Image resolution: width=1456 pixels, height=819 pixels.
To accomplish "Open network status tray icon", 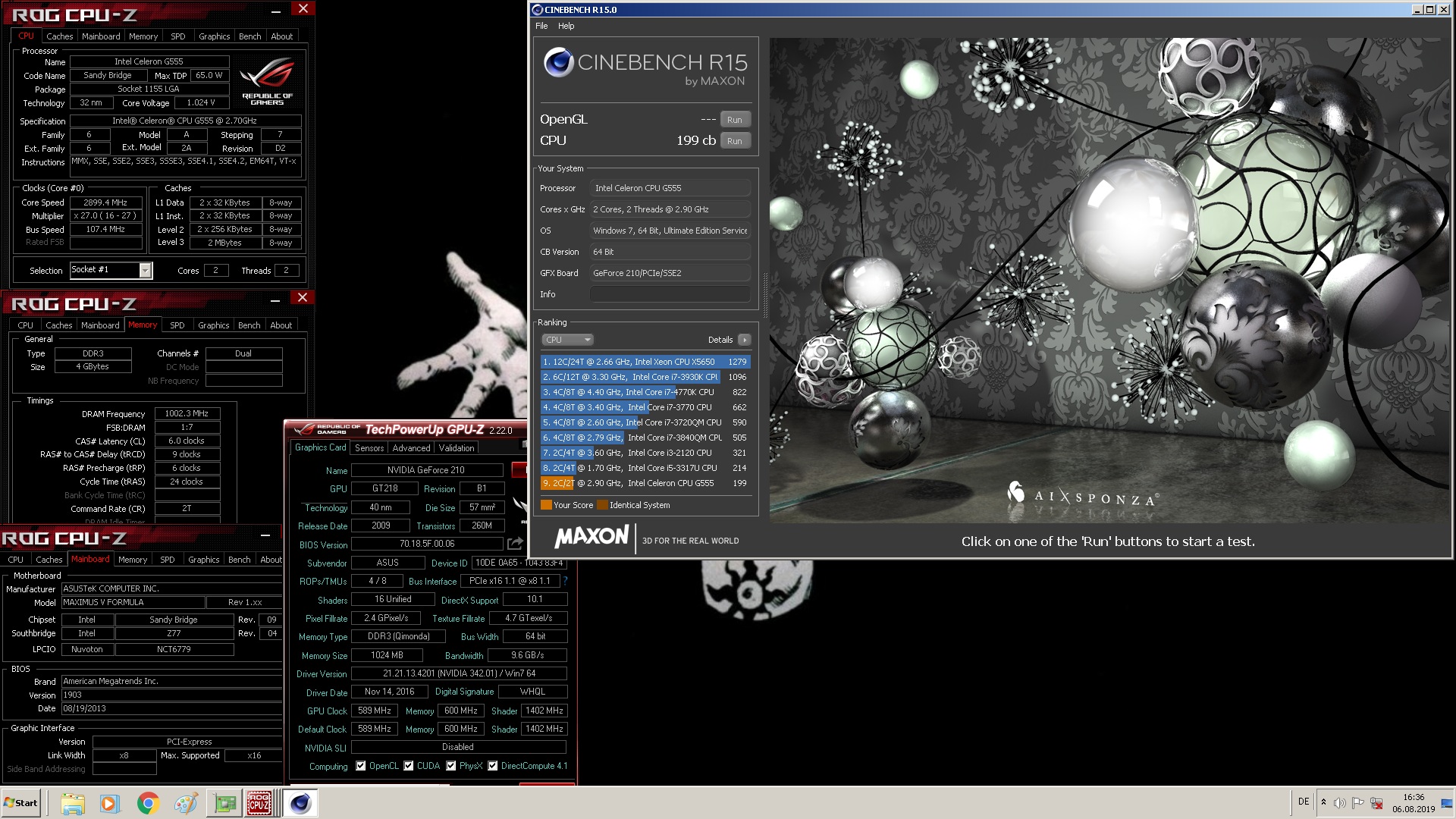I will coord(1376,803).
